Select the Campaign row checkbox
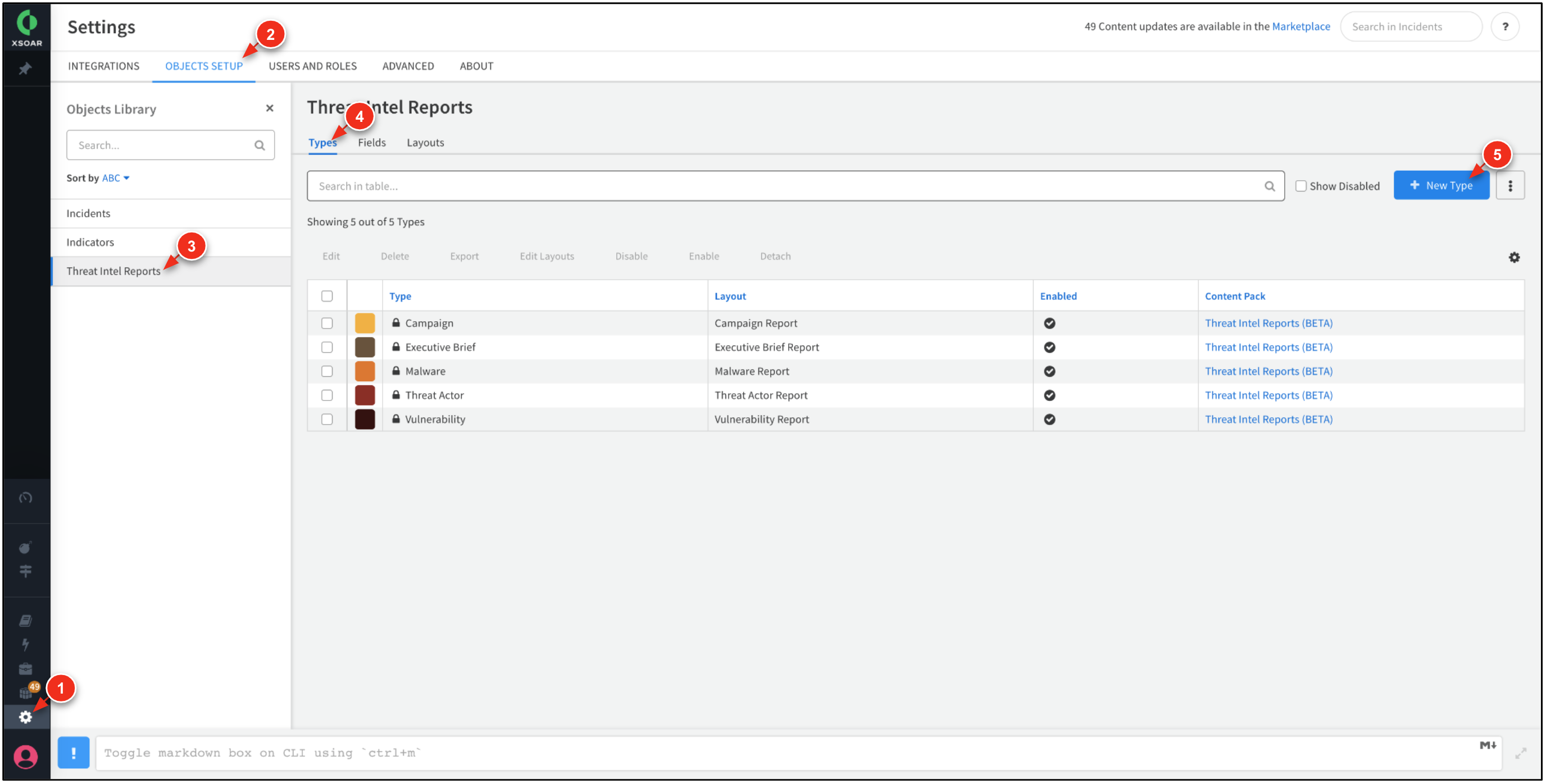 tap(327, 323)
